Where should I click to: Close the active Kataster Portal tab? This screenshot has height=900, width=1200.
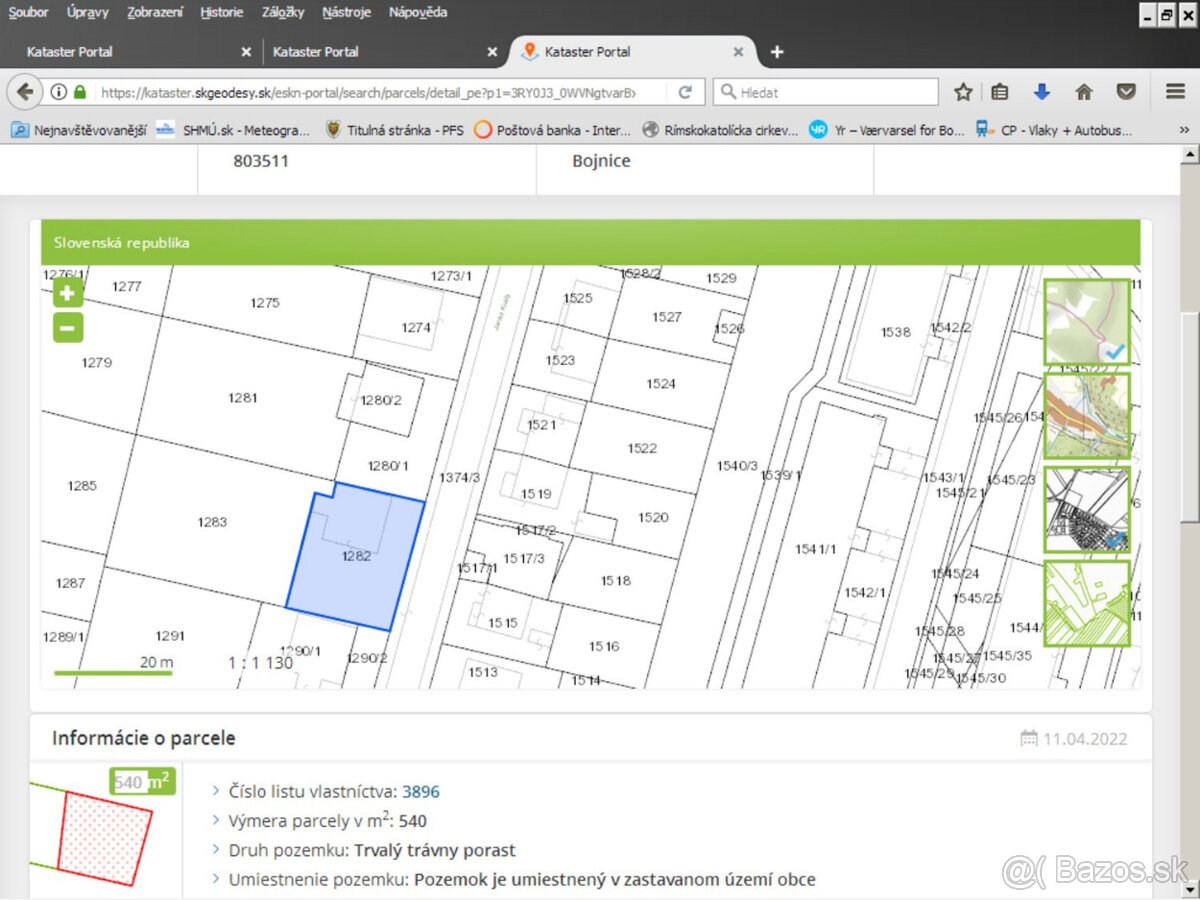(738, 52)
